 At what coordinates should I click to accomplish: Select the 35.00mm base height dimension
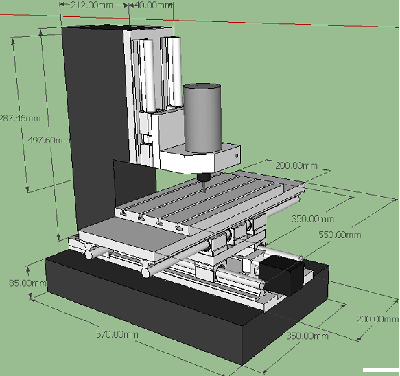coord(27,283)
